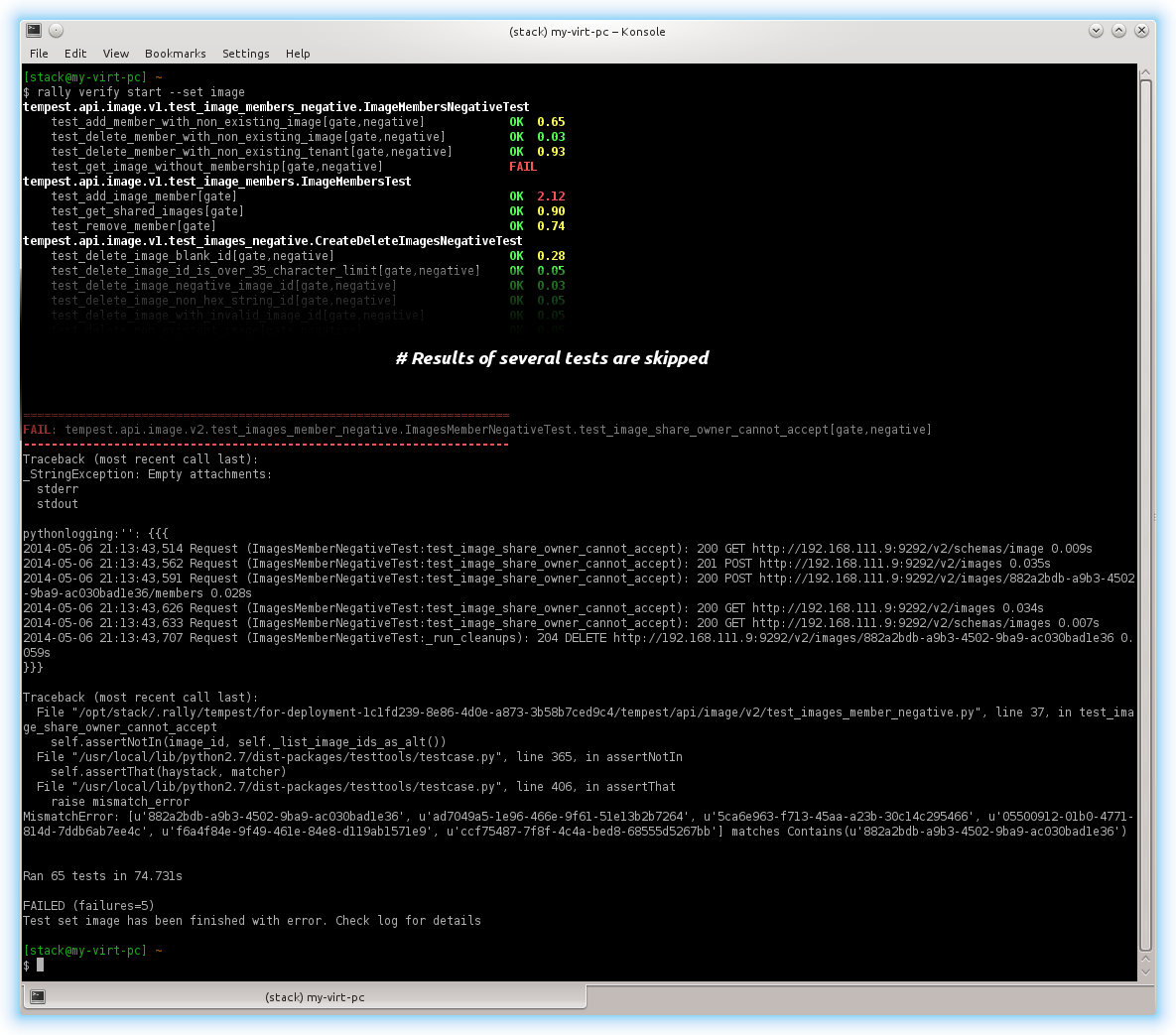Screen dimensions: 1176x1035
Task: Minimize the Konsole window
Action: coord(1096,30)
